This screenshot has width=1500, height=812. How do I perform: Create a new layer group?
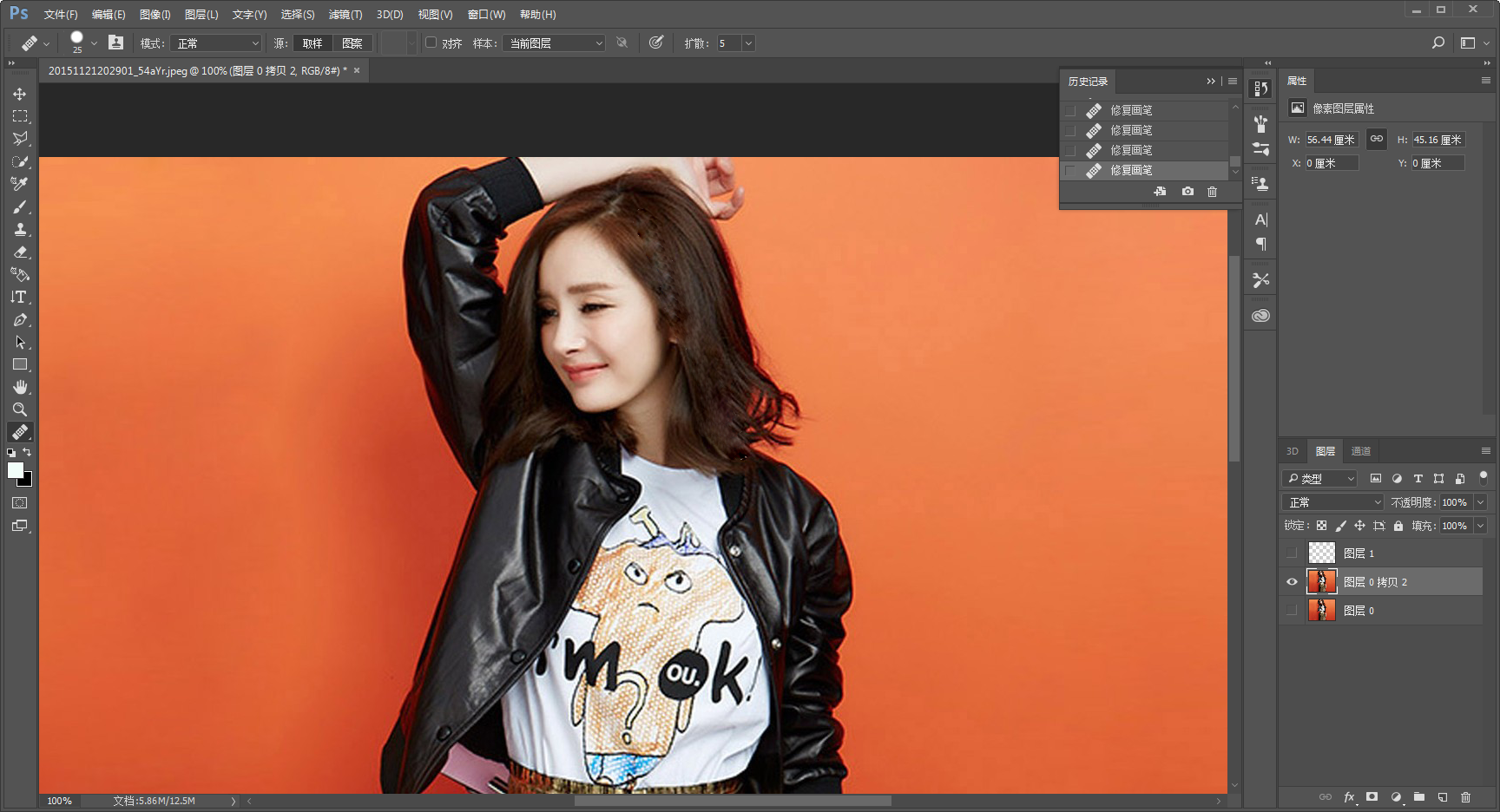(1418, 796)
